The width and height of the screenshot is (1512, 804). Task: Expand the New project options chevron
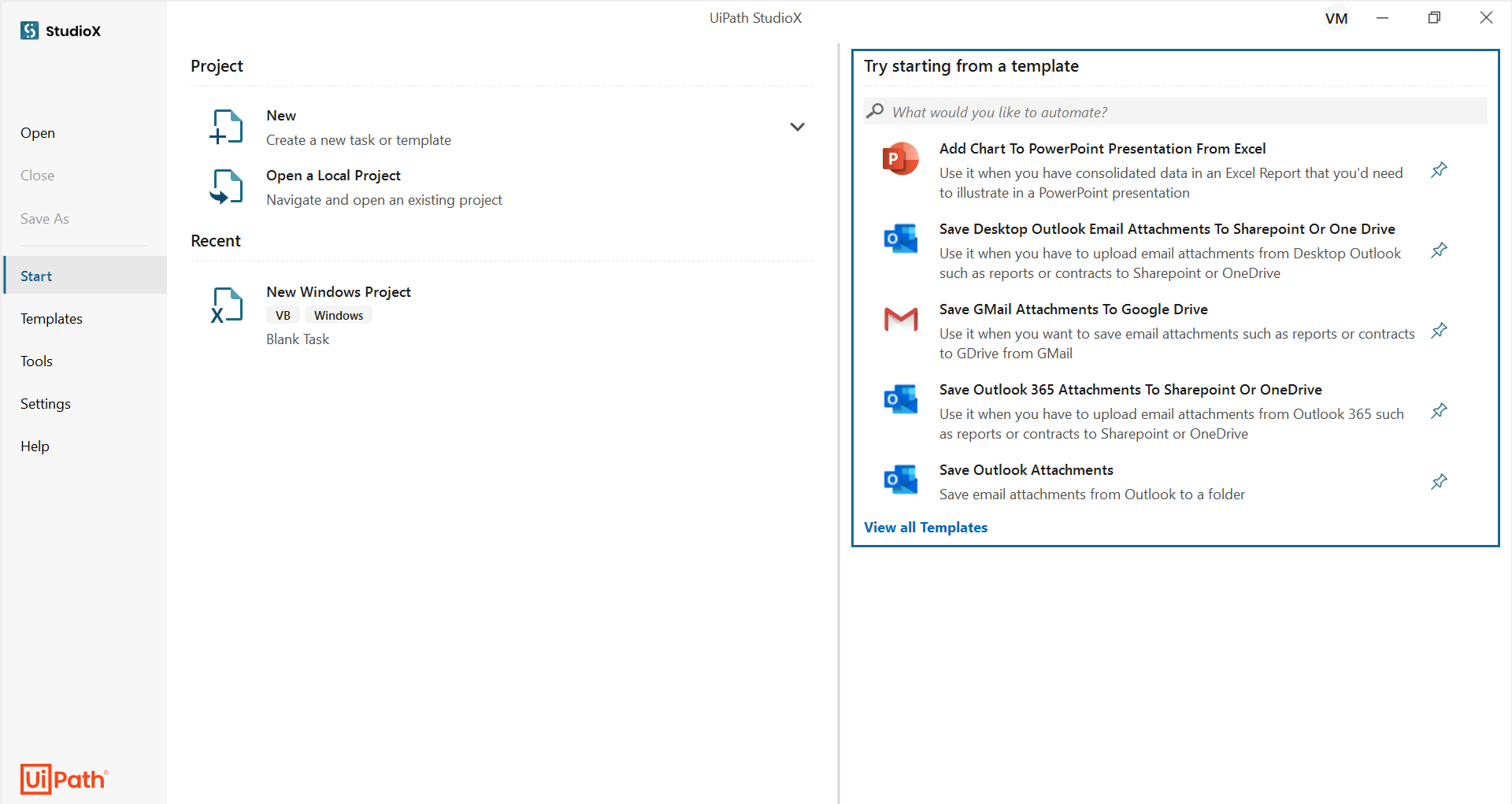(x=797, y=127)
